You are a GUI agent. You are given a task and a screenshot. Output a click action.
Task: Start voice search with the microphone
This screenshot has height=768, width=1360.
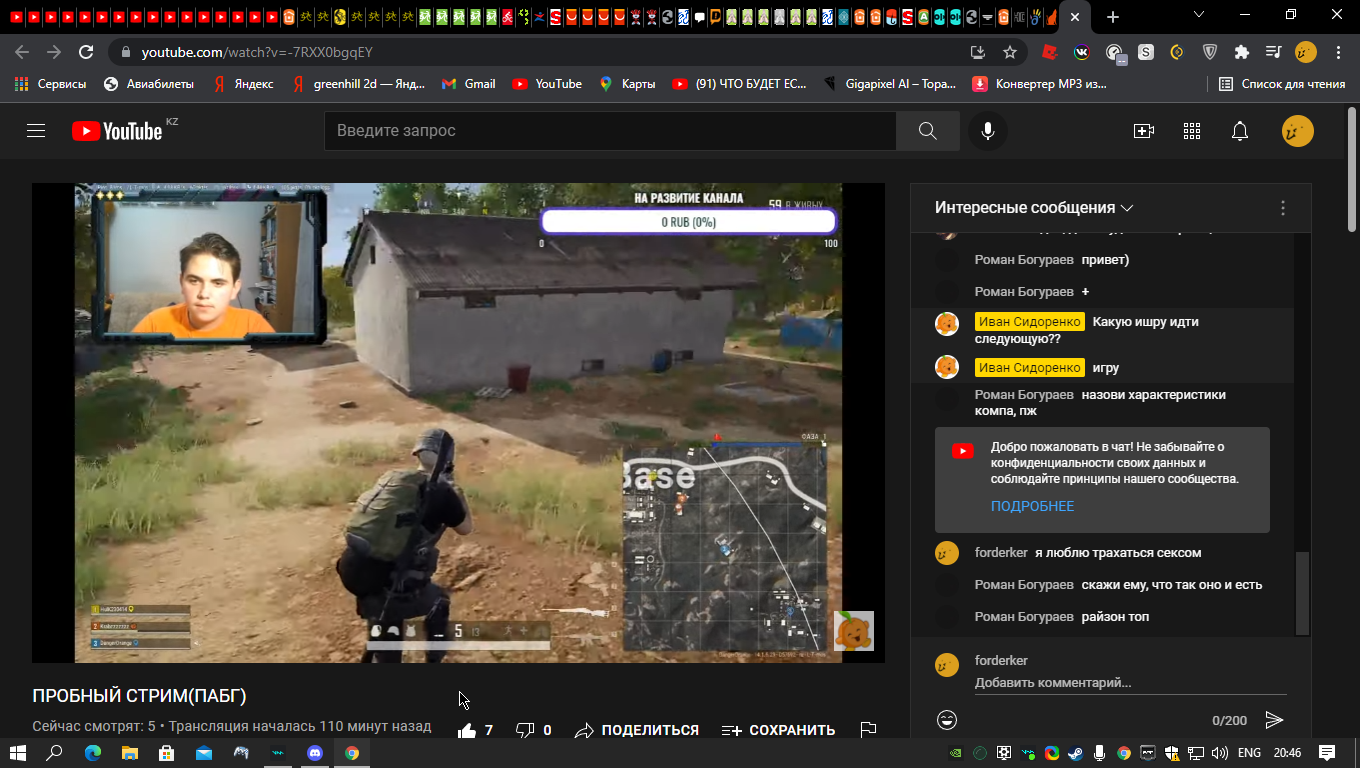pos(988,131)
